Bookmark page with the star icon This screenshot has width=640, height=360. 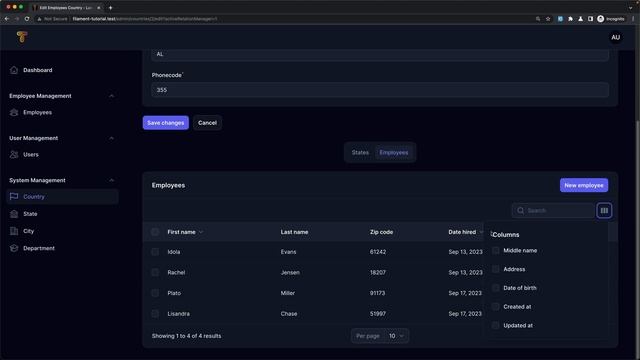click(x=548, y=19)
